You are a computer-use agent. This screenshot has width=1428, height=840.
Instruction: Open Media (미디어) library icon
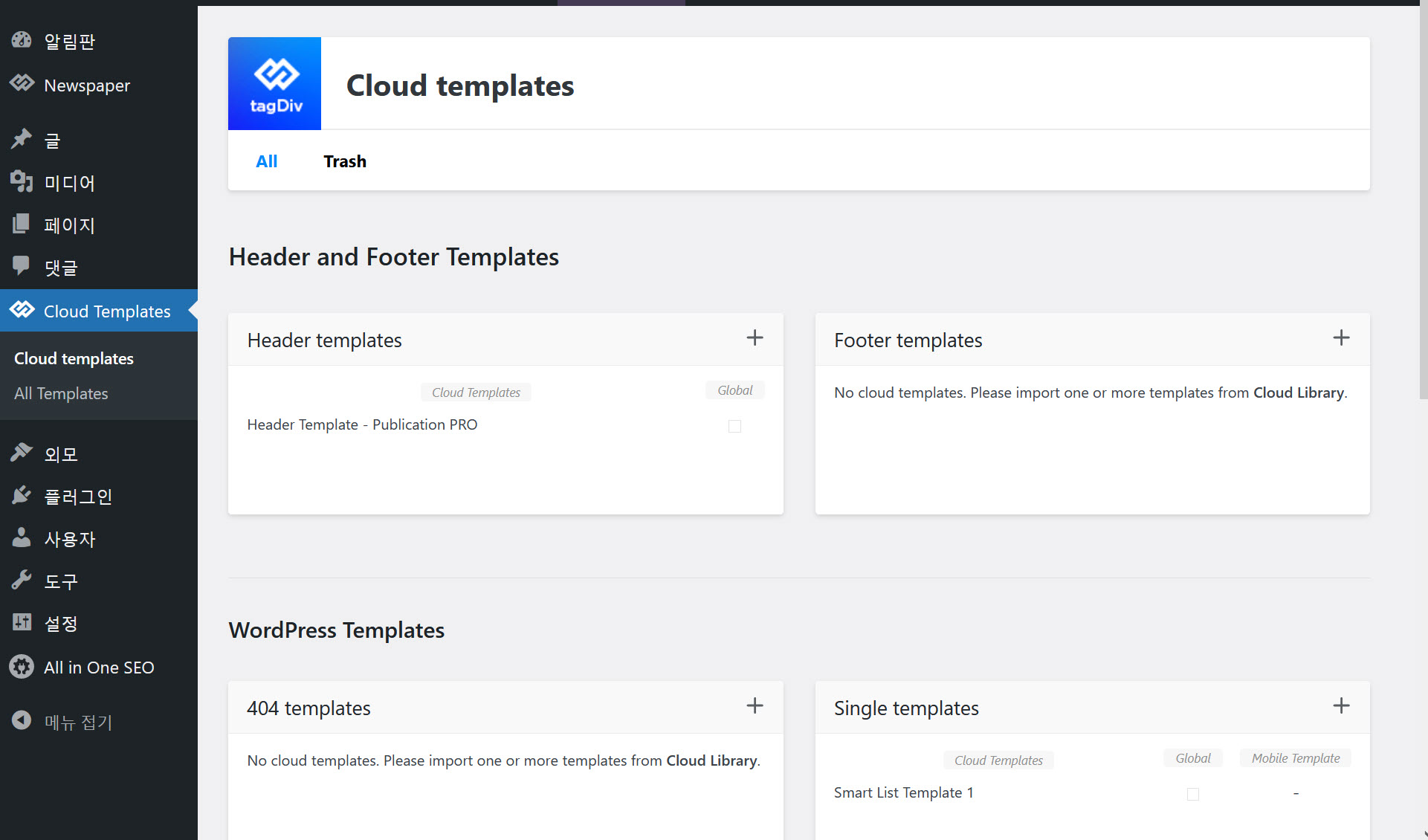point(22,181)
